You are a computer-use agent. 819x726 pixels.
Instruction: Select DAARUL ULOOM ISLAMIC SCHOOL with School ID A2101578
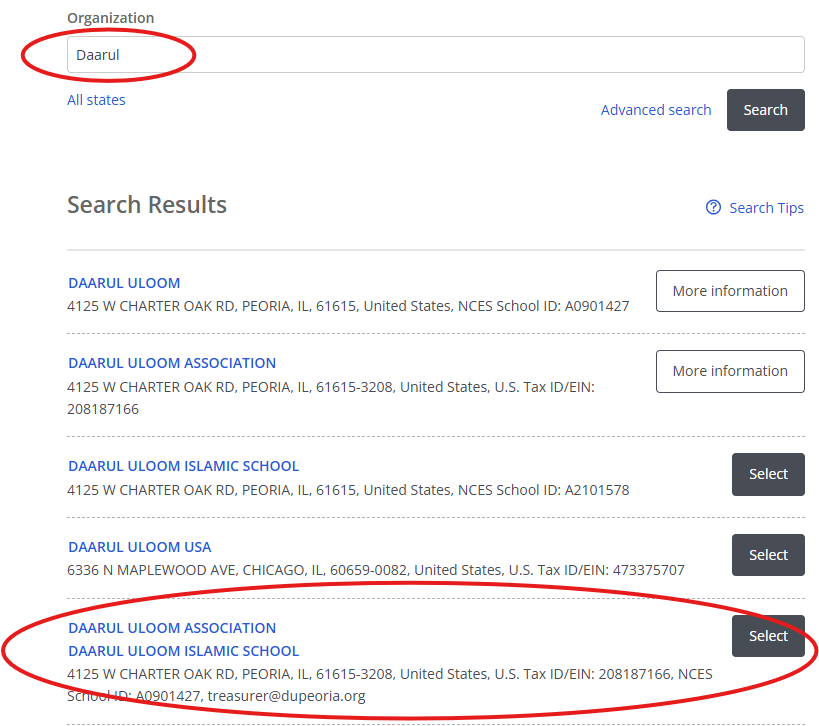pyautogui.click(x=768, y=474)
